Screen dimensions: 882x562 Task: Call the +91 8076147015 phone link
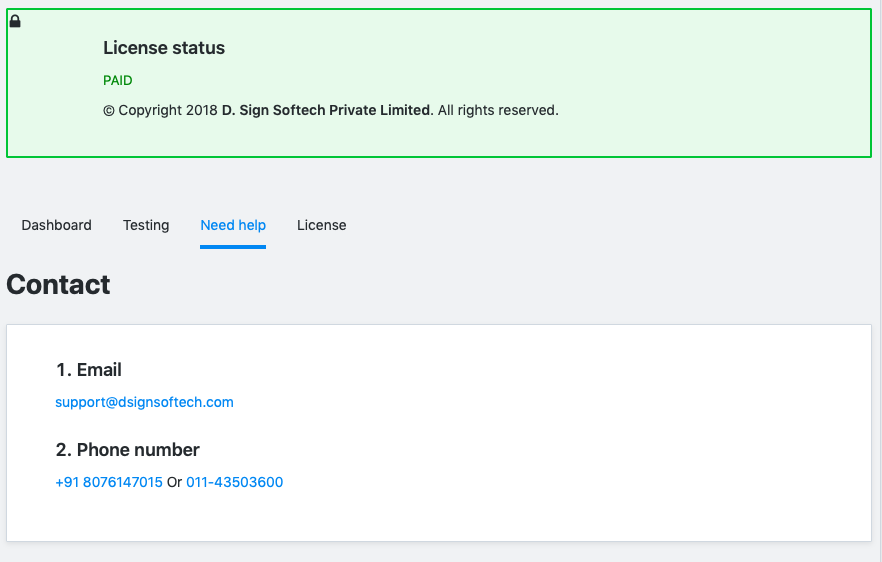click(x=109, y=482)
